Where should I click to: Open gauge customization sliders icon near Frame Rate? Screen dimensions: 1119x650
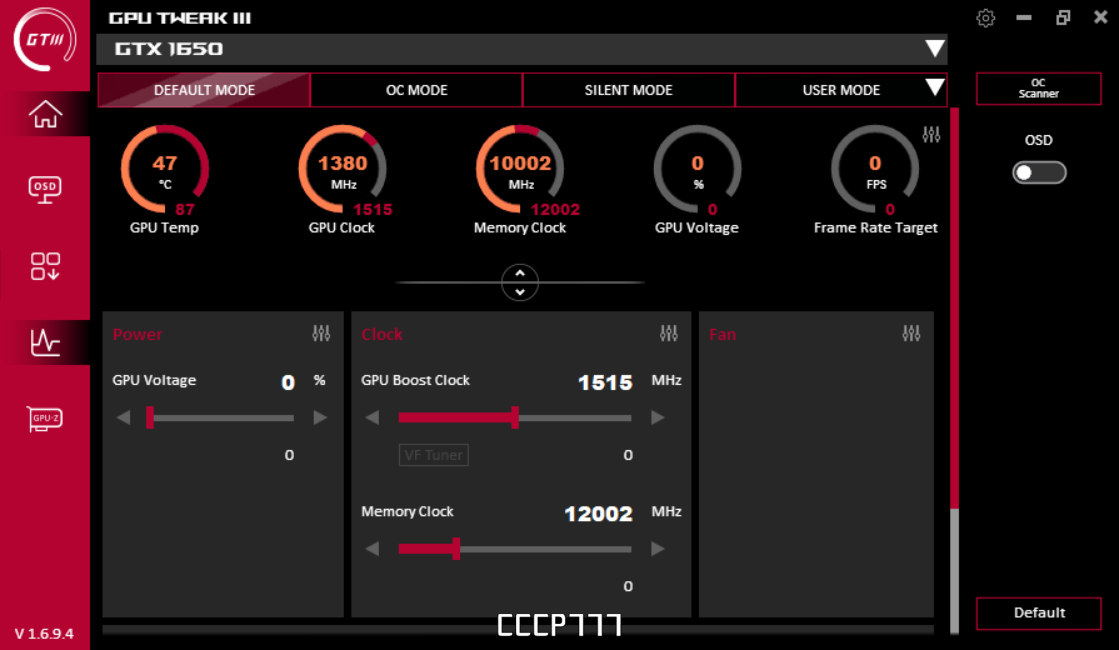point(931,134)
